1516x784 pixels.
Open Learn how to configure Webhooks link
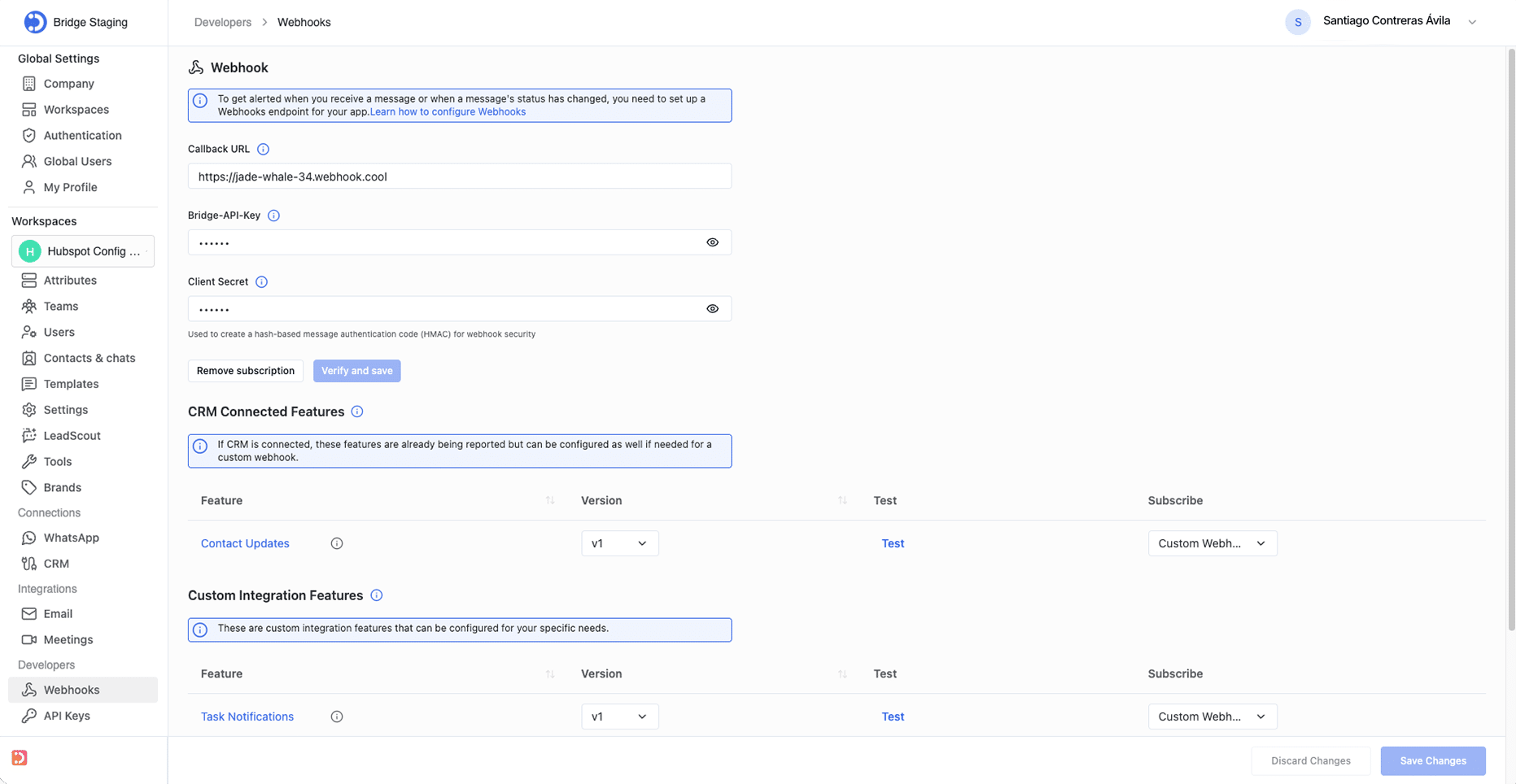[448, 112]
